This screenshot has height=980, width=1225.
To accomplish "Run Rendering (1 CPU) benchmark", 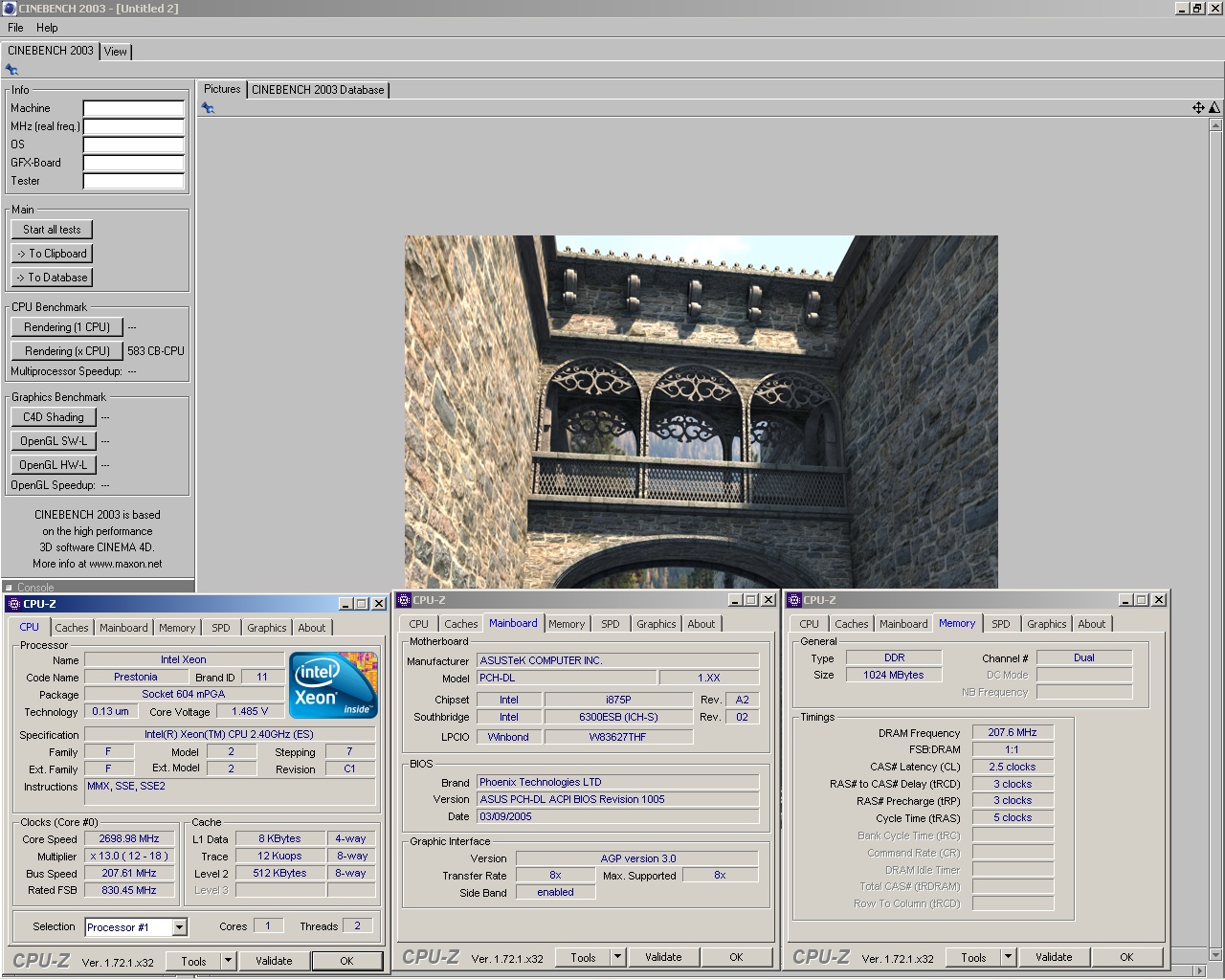I will point(67,327).
